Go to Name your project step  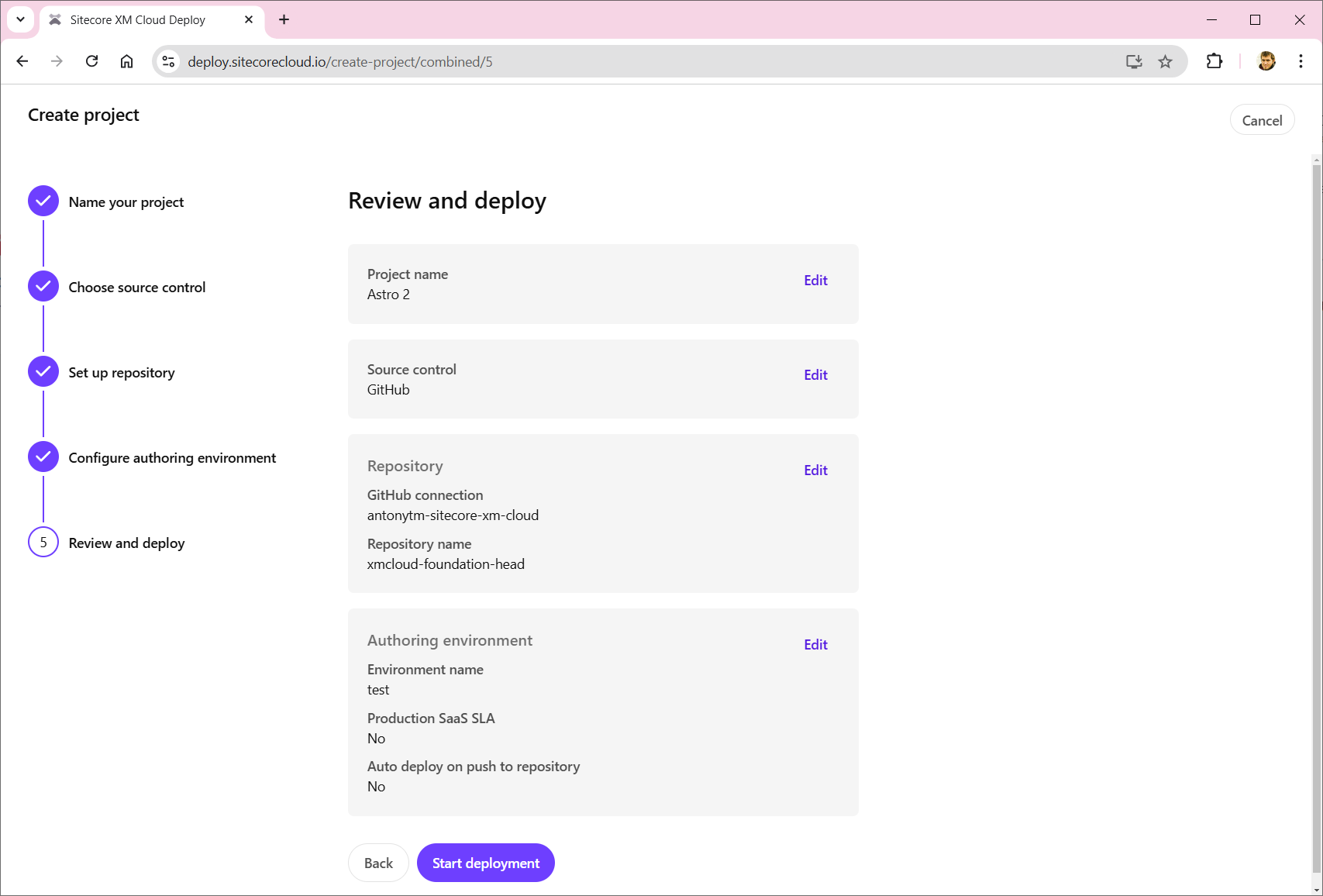(x=126, y=202)
